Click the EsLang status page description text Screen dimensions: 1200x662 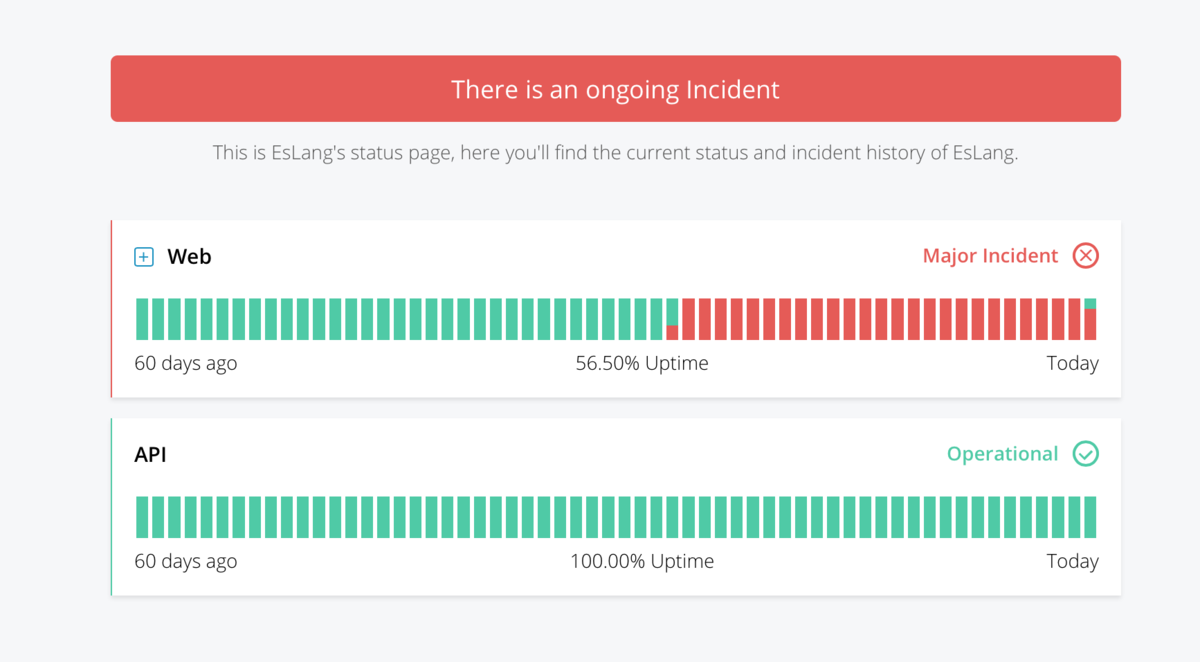click(x=615, y=154)
